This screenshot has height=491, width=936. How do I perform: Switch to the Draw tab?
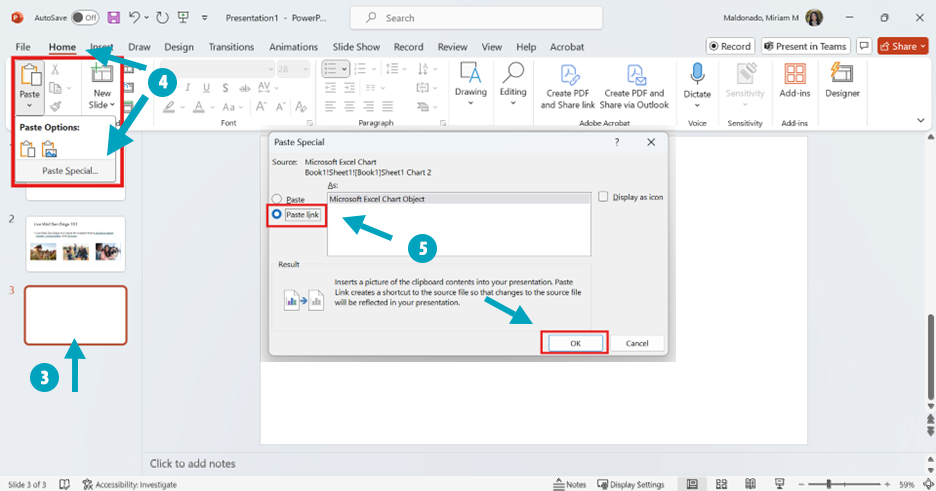tap(139, 47)
